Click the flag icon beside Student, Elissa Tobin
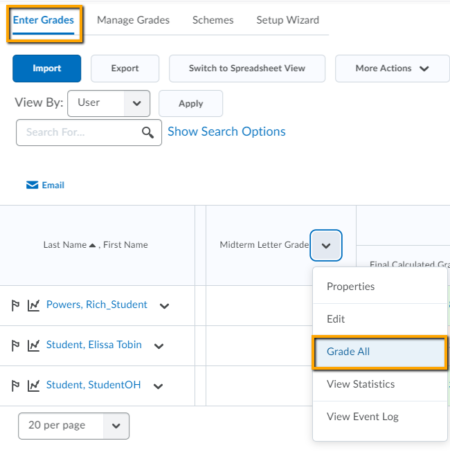The image size is (450, 452). coord(15,345)
